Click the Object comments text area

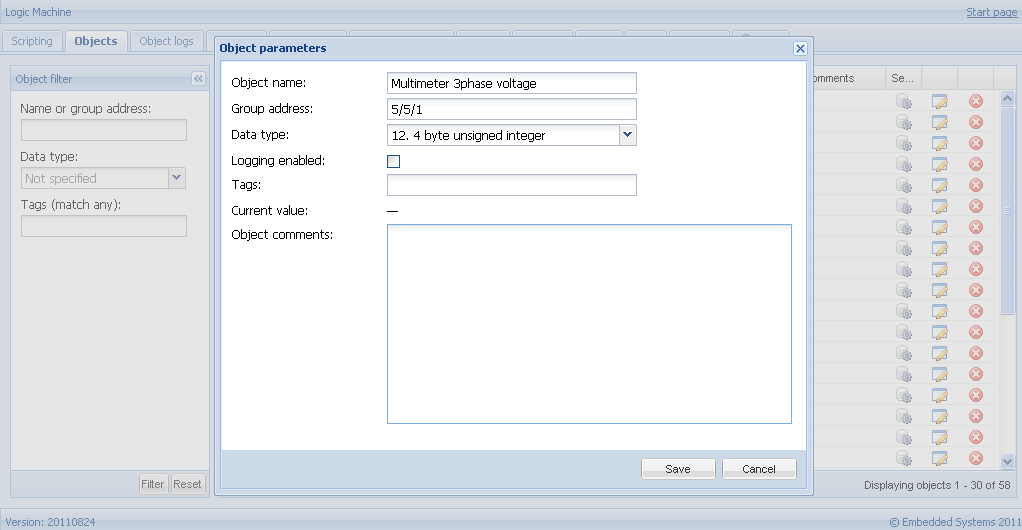(589, 323)
